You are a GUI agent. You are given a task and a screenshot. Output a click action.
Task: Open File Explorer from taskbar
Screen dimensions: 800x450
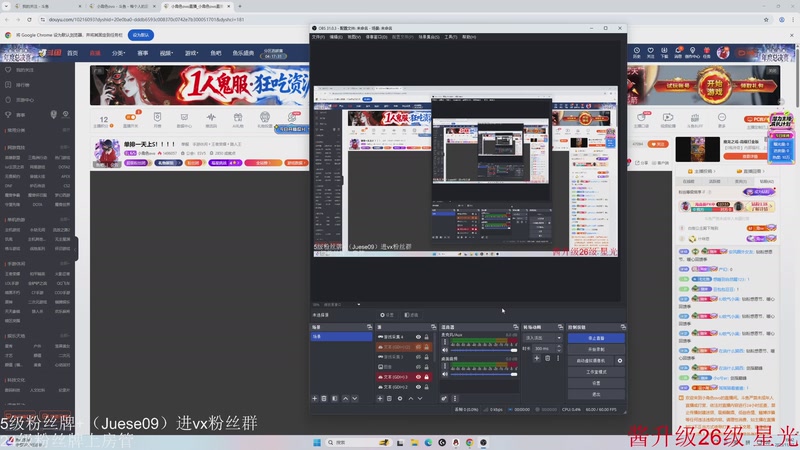coord(414,442)
